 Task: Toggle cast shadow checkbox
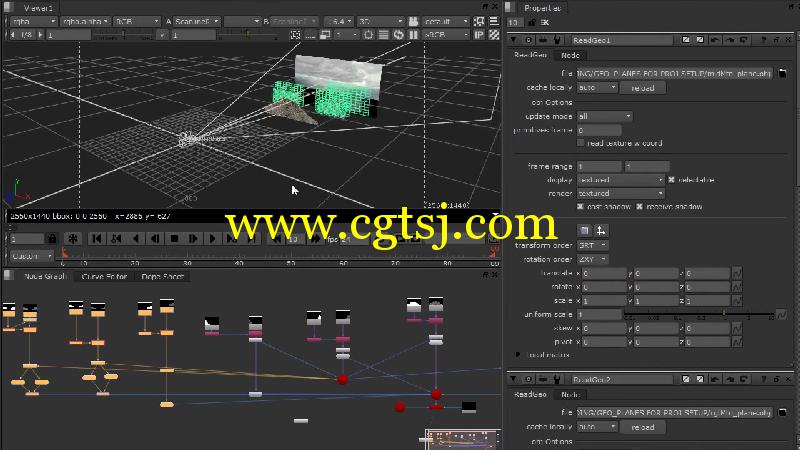pos(580,207)
